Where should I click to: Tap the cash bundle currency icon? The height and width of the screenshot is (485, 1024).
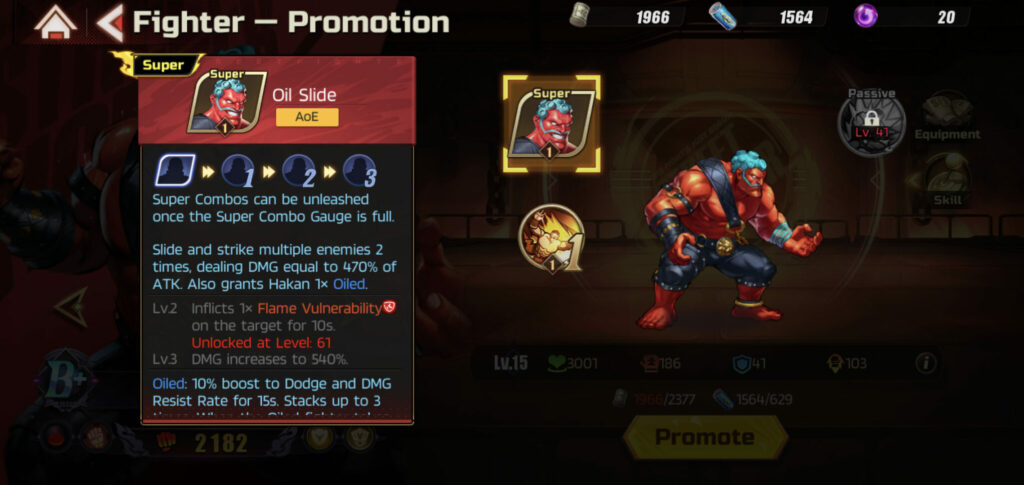coord(580,15)
